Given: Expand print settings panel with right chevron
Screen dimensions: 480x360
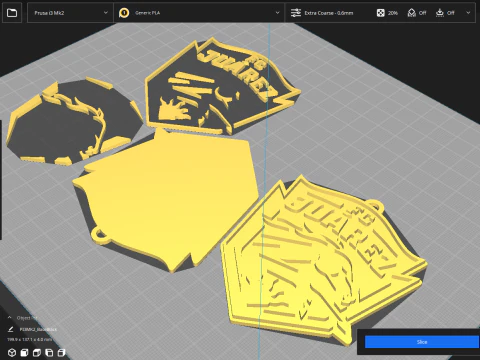Looking at the screenshot, I should tap(468, 13).
